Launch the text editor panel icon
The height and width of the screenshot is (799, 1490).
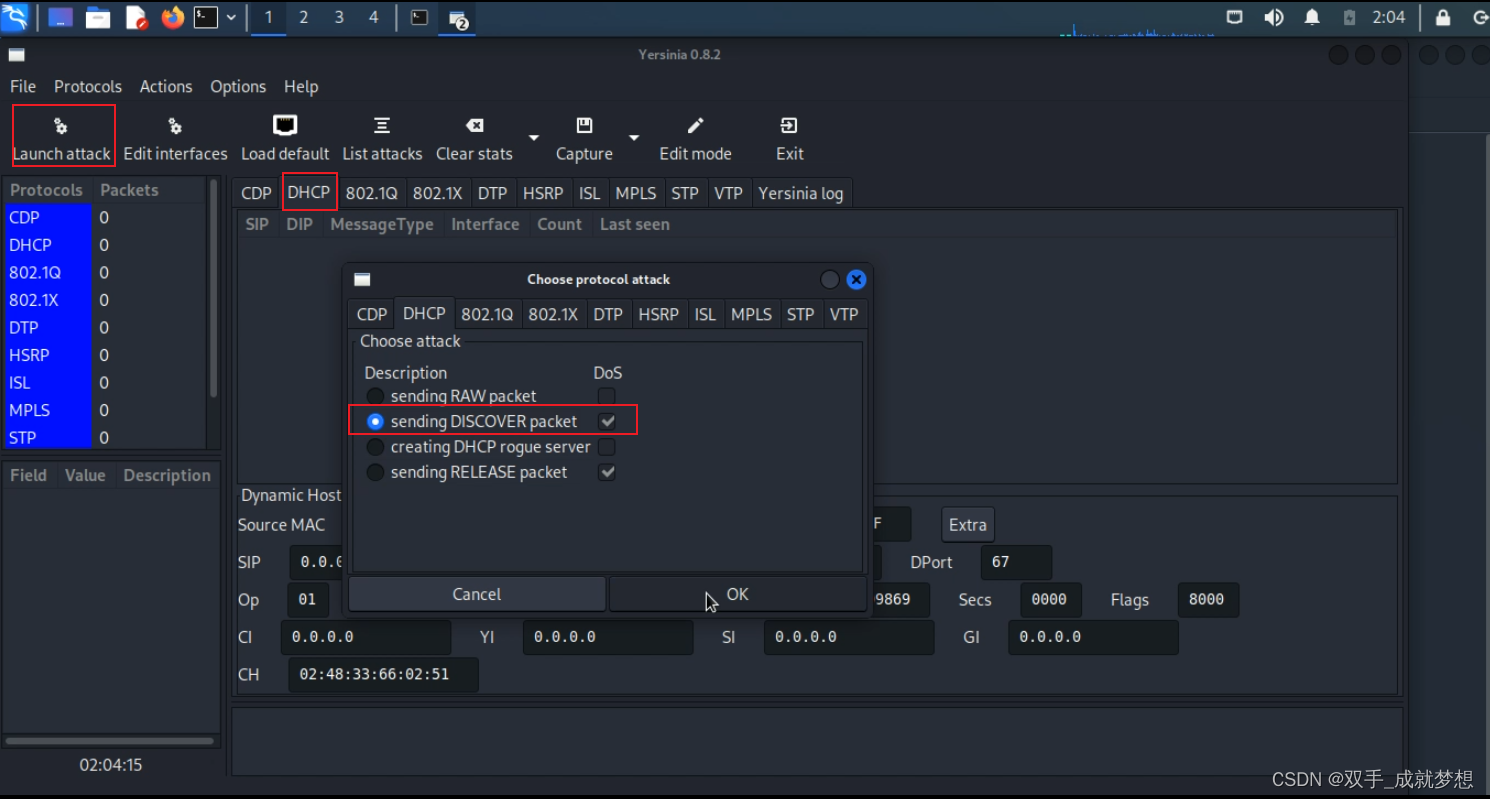coord(135,17)
